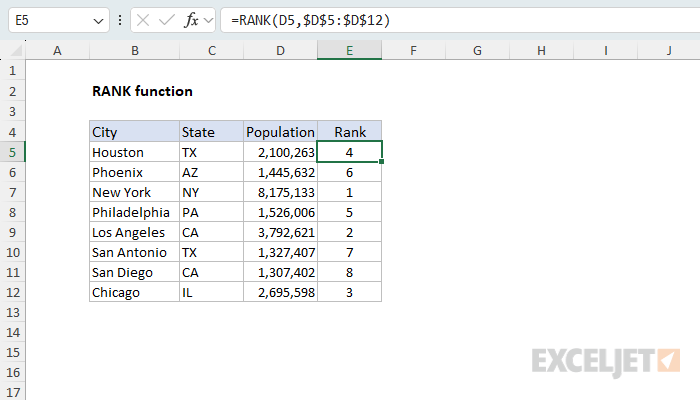Viewport: 700px width, 400px height.
Task: Select row 5 header
Action: (12, 152)
